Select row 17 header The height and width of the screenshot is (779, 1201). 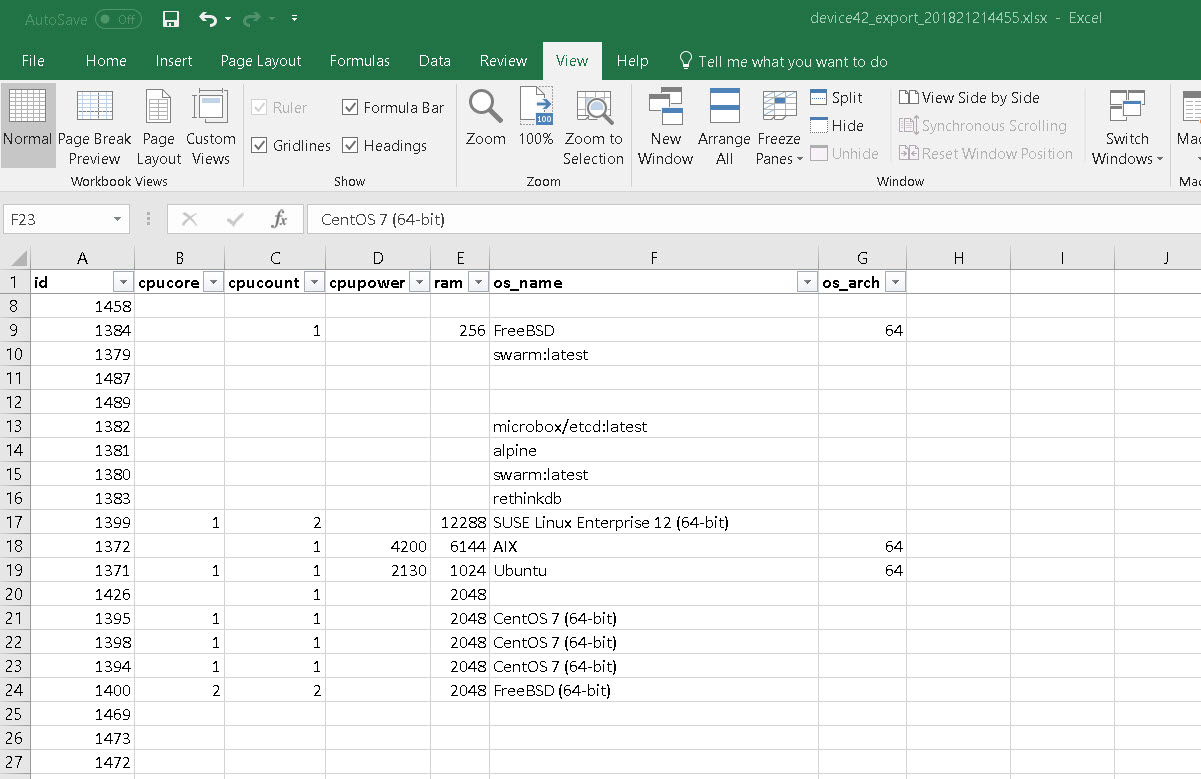(16, 522)
